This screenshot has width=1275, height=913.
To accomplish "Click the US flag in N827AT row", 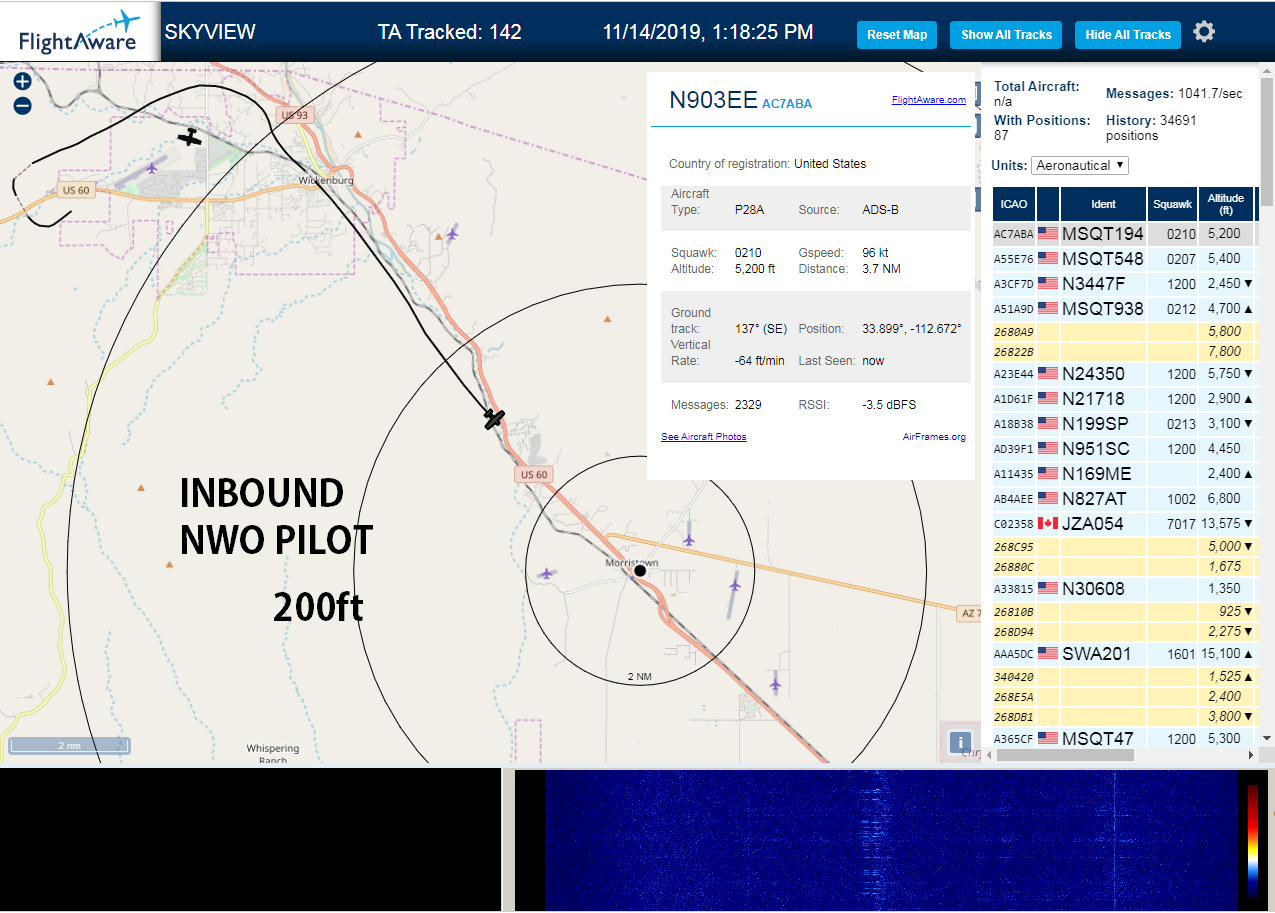I will [x=1048, y=498].
